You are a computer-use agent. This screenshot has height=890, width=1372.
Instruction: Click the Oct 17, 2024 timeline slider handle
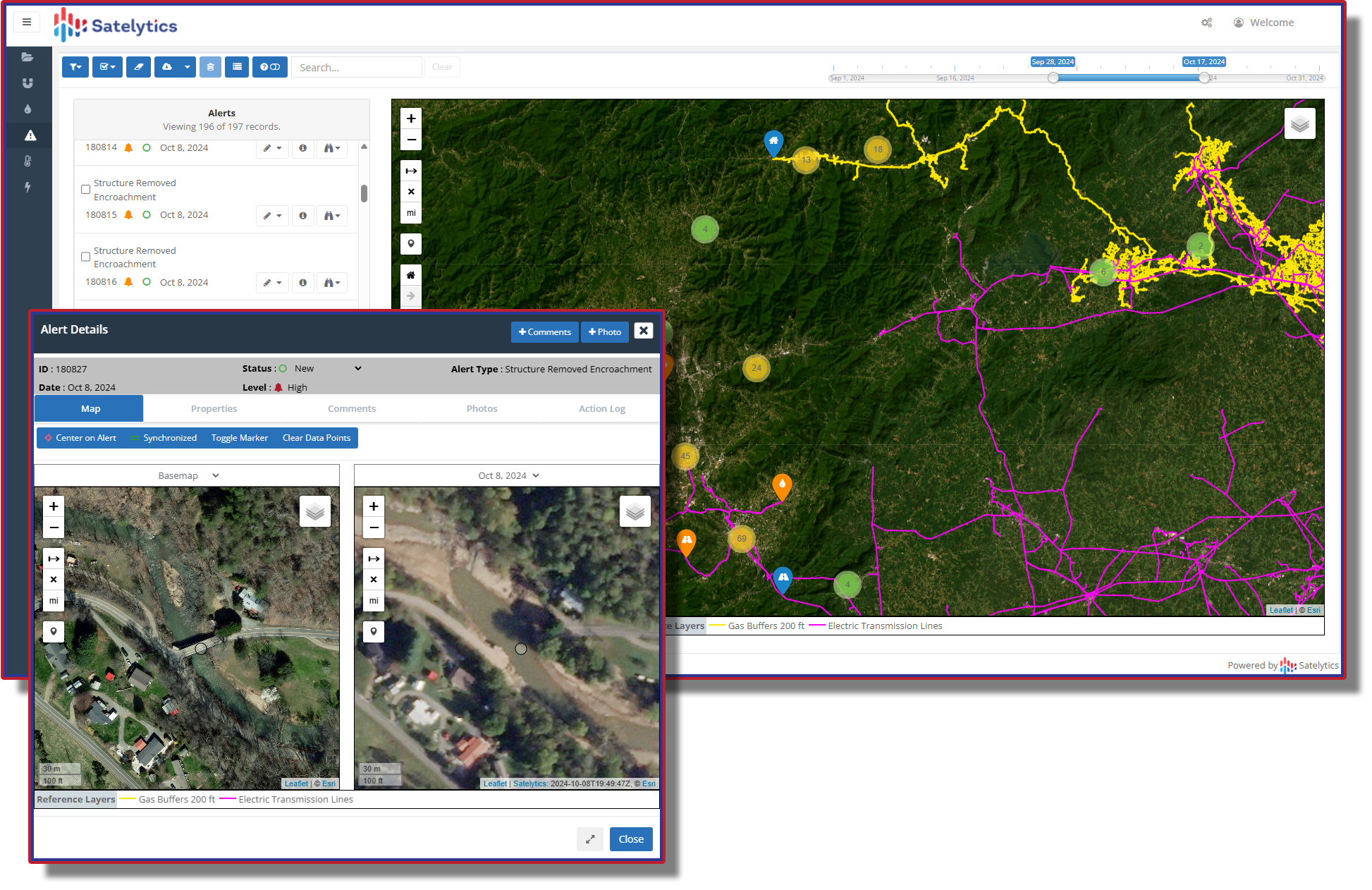pyautogui.click(x=1203, y=78)
